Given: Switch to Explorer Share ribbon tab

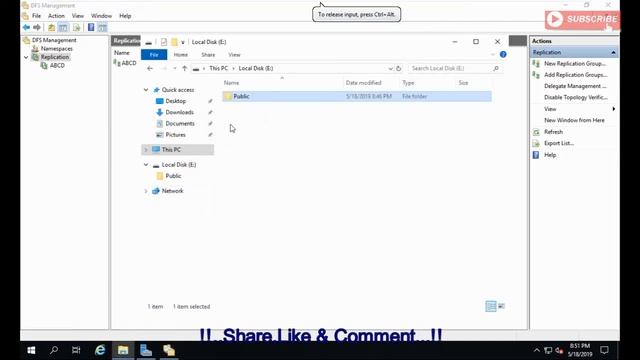Looking at the screenshot, I should tap(208, 55).
